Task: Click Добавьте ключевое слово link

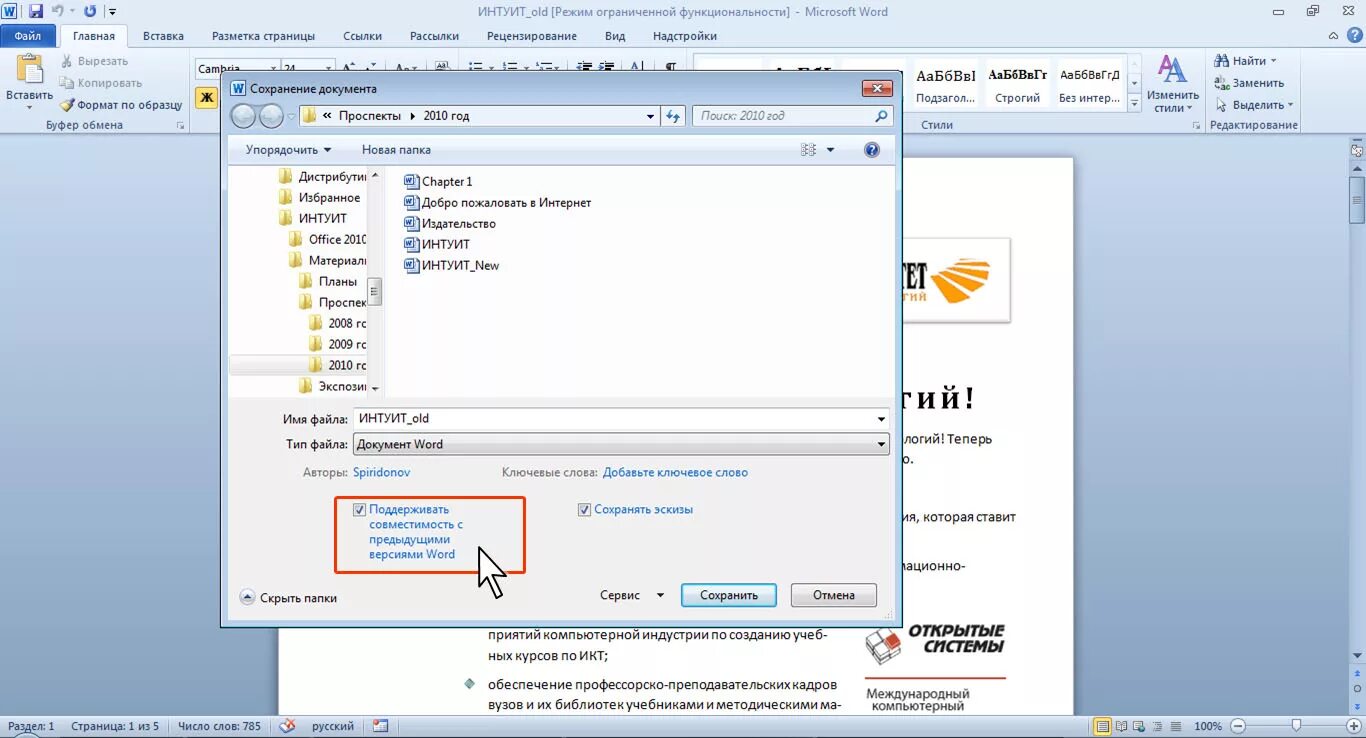Action: (x=675, y=472)
